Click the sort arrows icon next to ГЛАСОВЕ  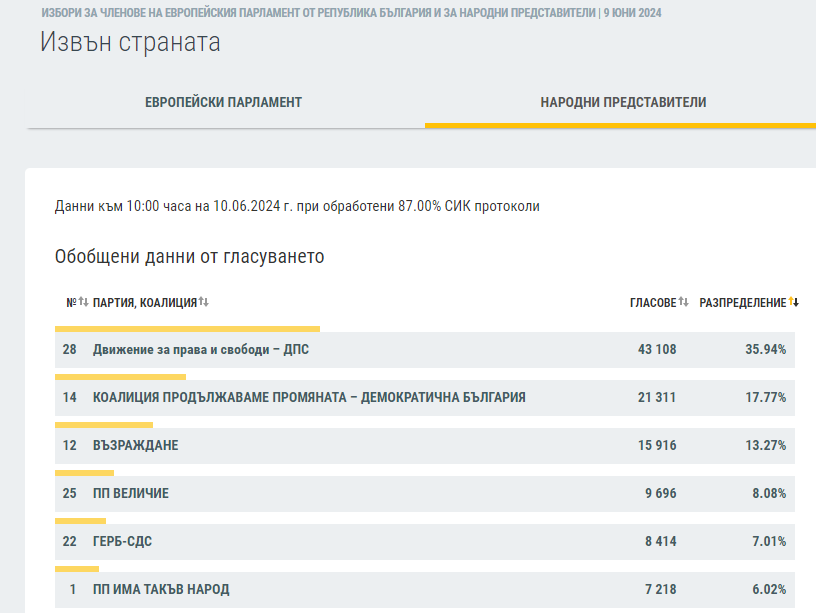click(684, 302)
